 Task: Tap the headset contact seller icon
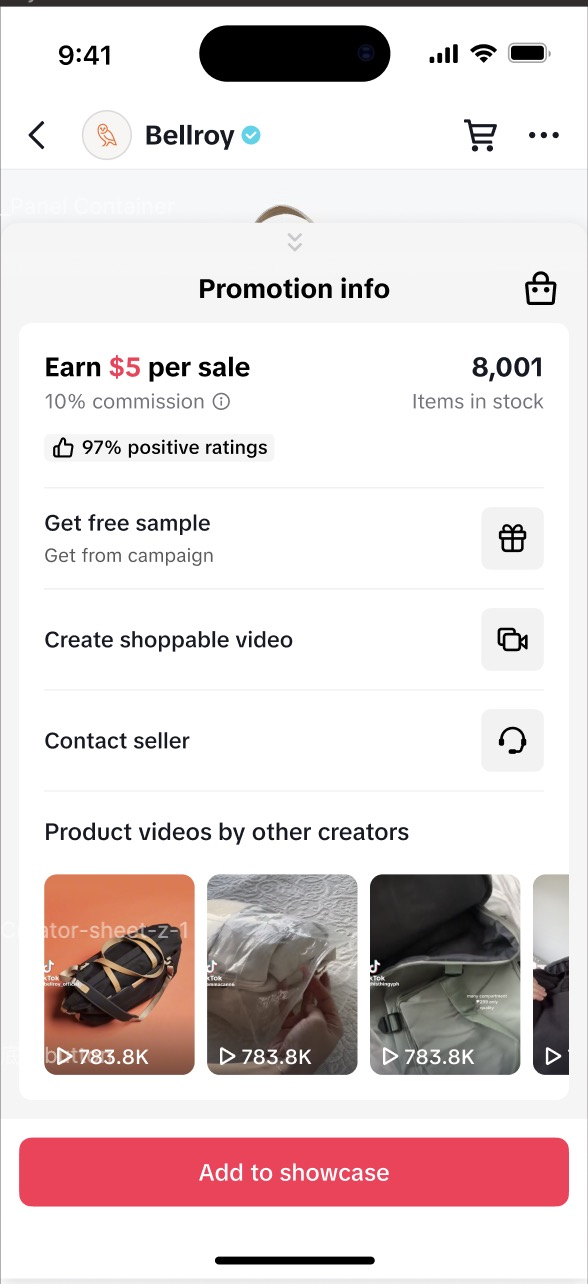click(512, 740)
